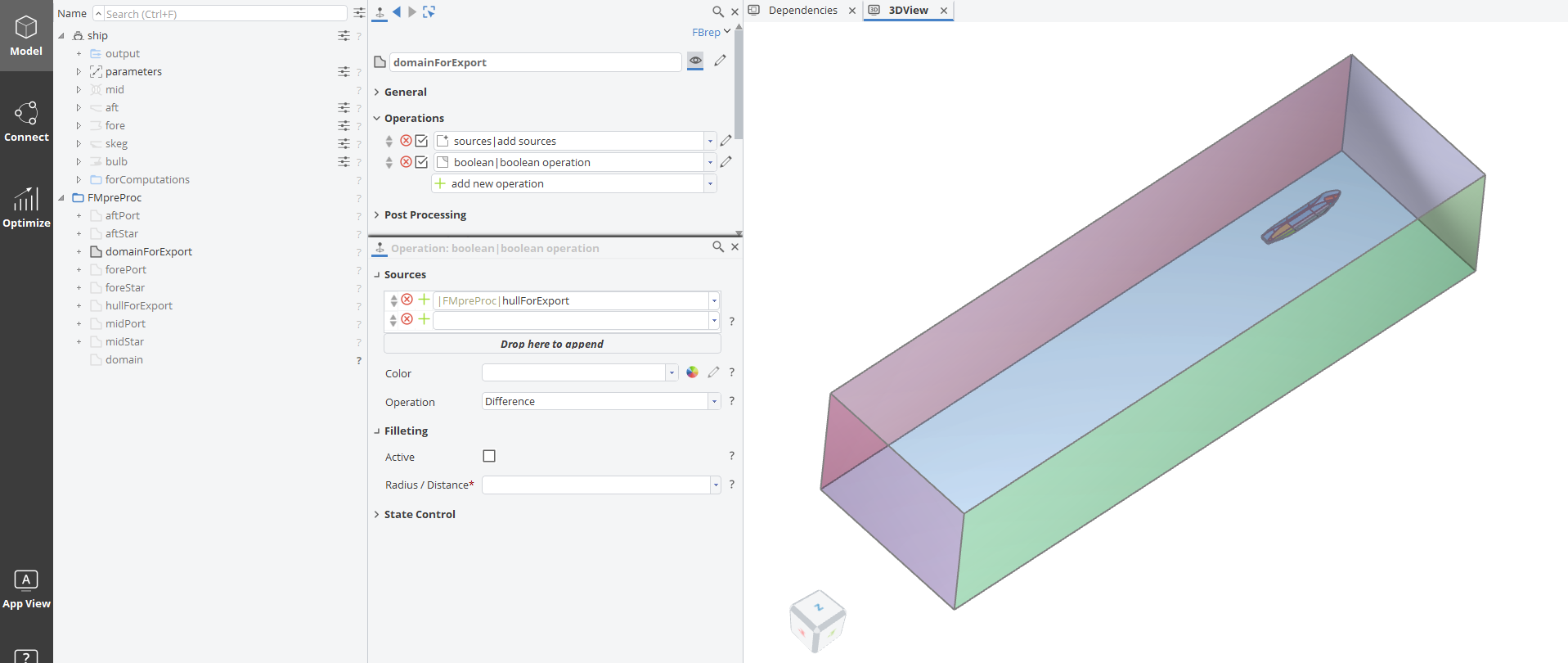The image size is (1568, 663).
Task: Close the Dependencies tab
Action: coord(852,11)
